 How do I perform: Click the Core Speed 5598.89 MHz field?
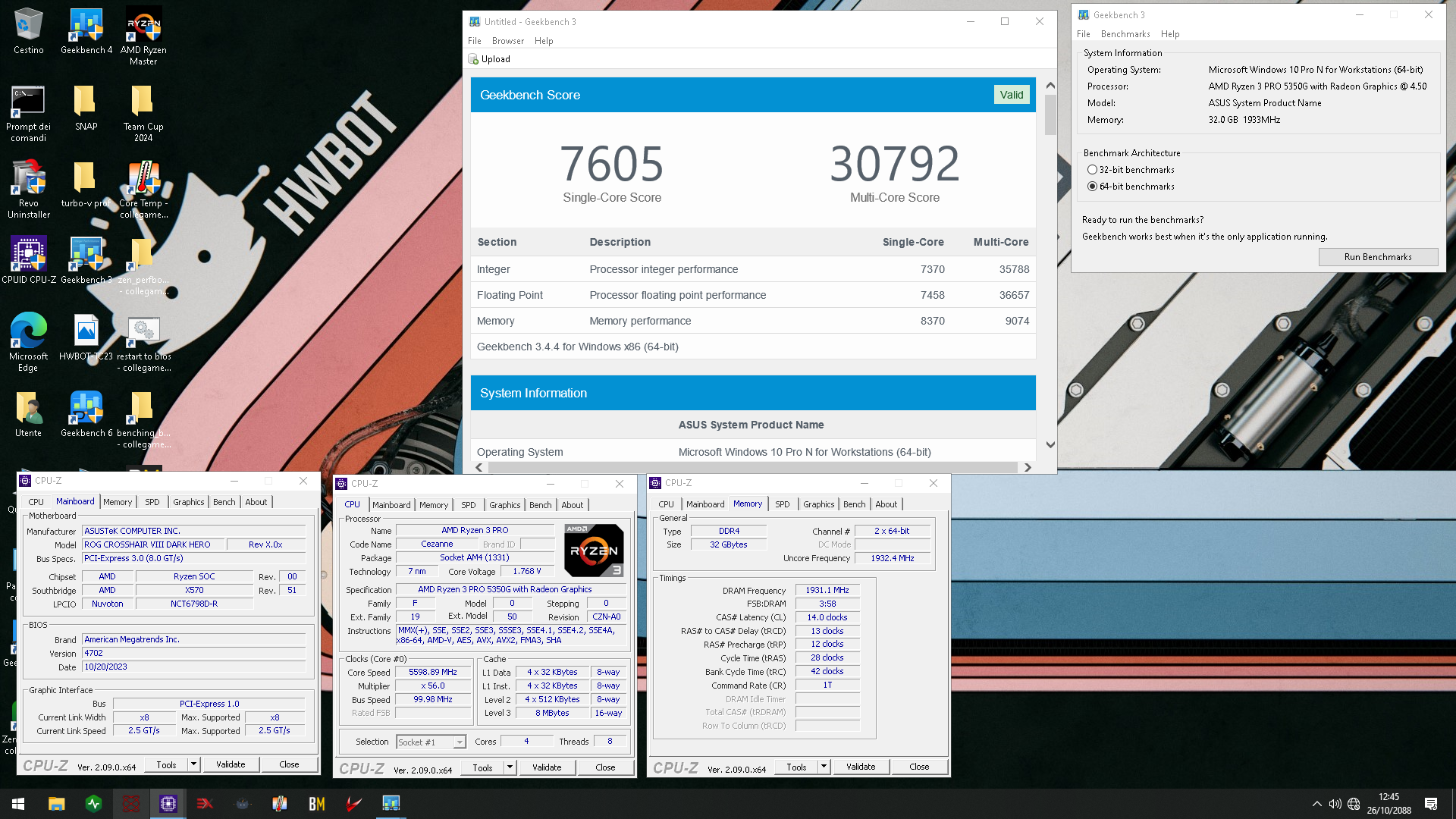[433, 673]
